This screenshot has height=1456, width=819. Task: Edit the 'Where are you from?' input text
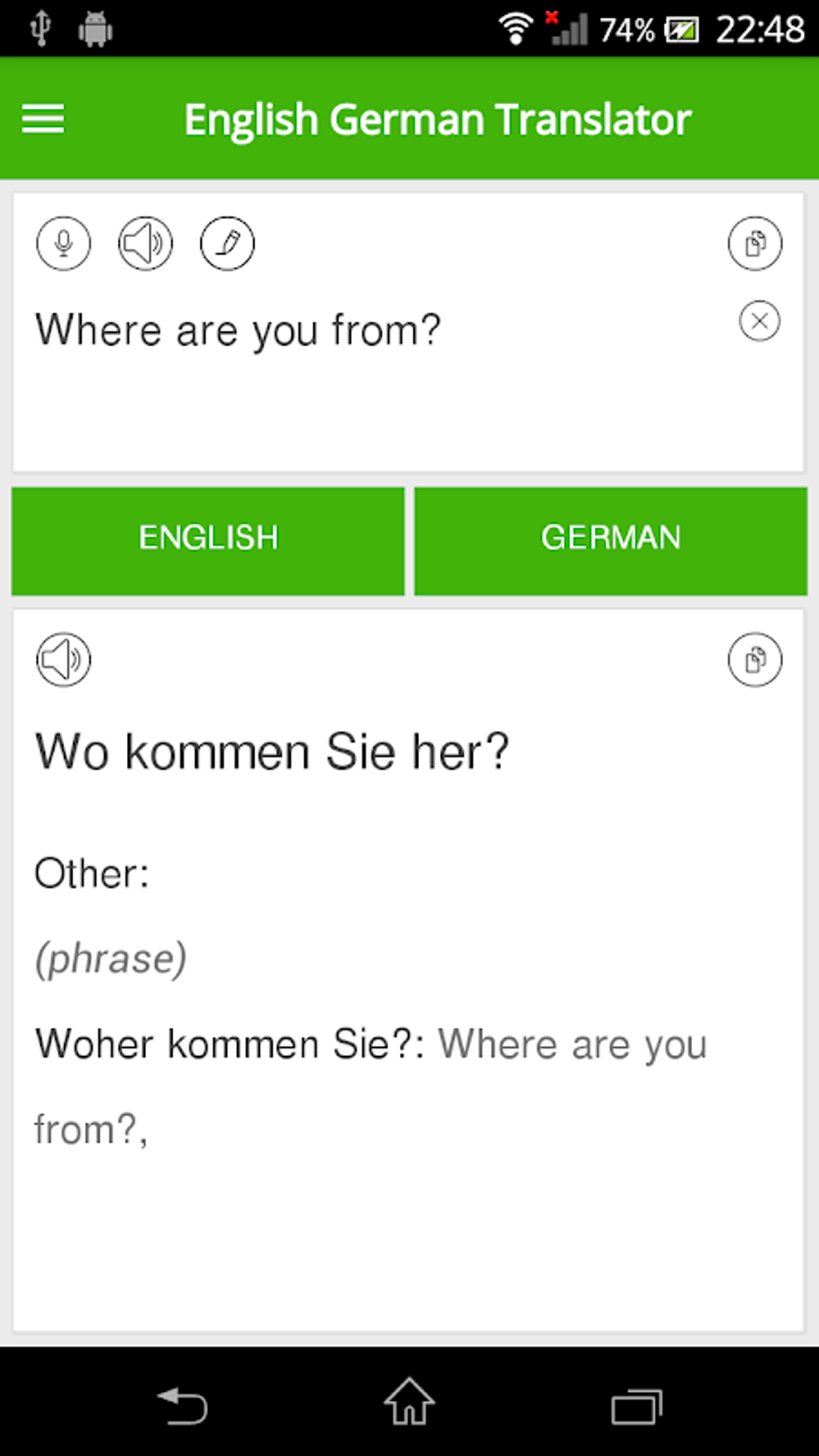pyautogui.click(x=238, y=330)
